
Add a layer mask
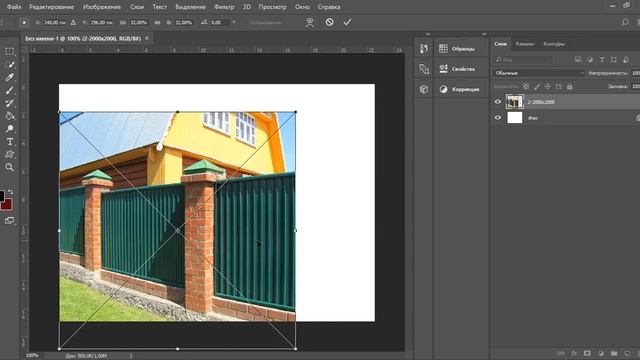pos(587,353)
